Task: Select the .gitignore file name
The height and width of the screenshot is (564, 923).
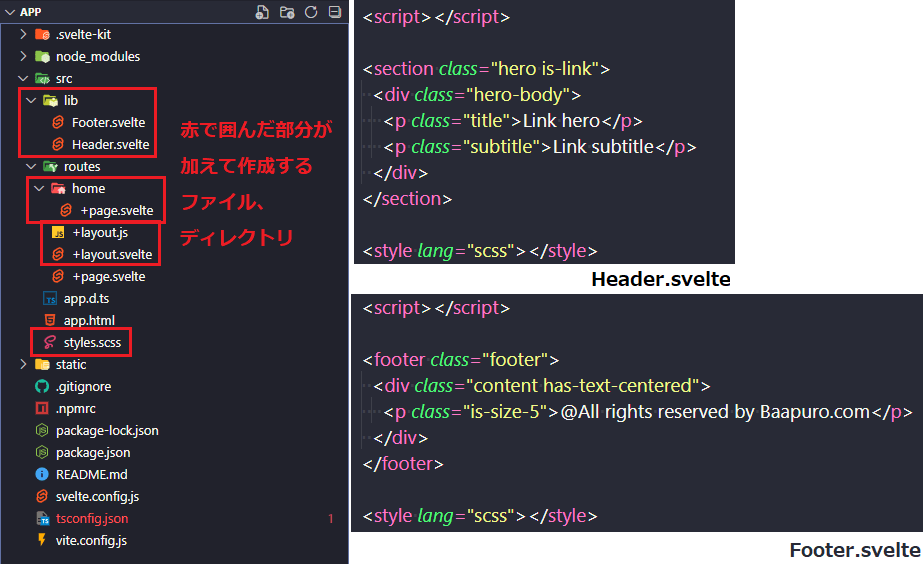Action: [84, 387]
